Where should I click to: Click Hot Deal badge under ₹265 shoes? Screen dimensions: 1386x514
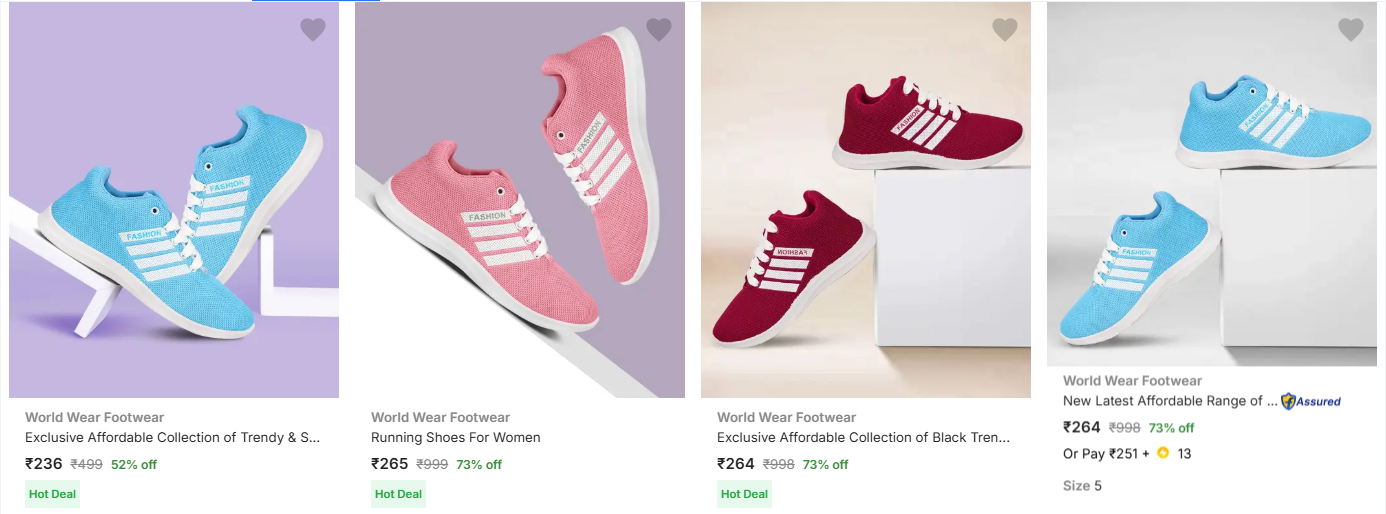398,494
